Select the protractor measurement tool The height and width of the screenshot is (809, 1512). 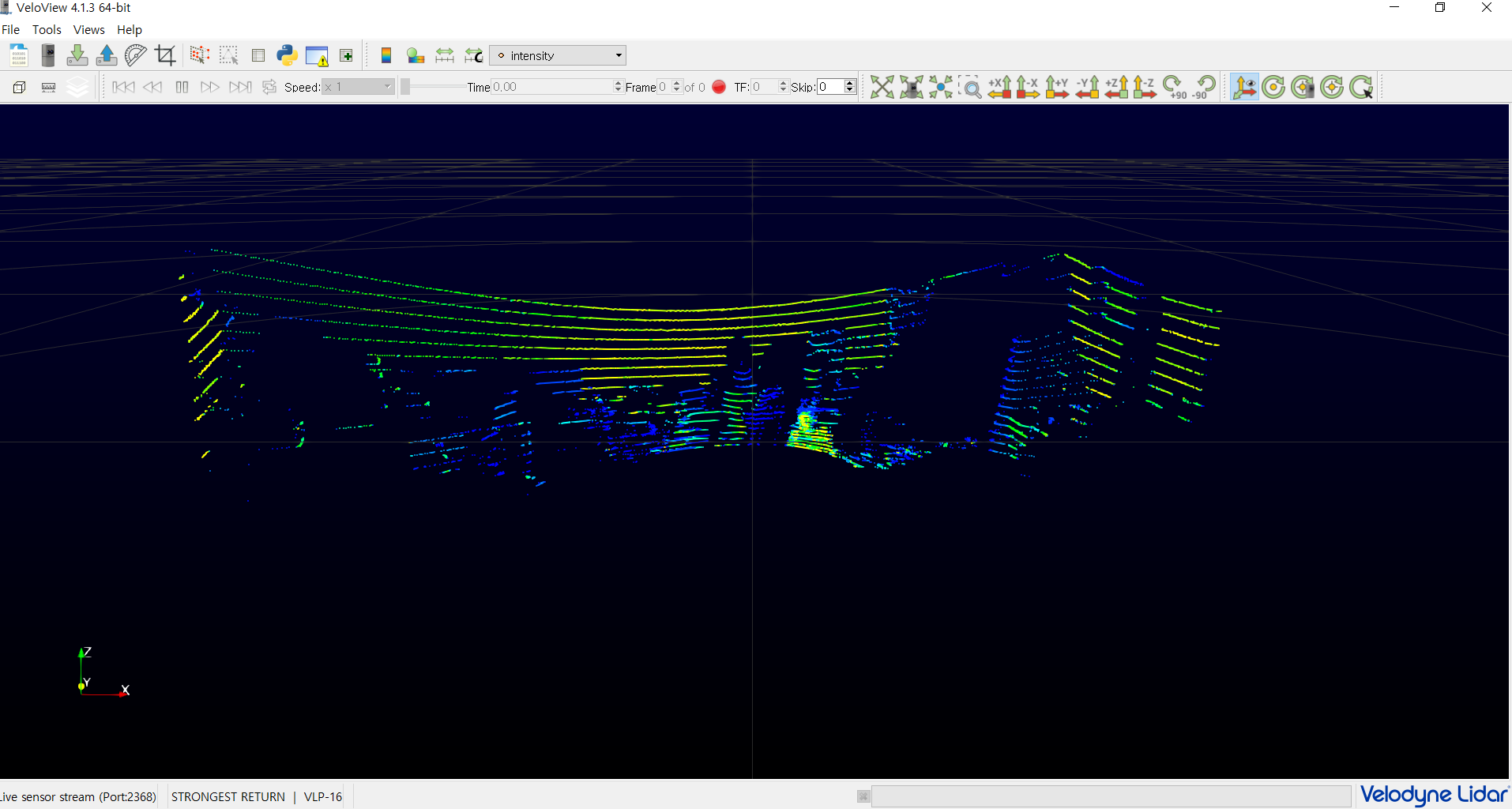(136, 55)
